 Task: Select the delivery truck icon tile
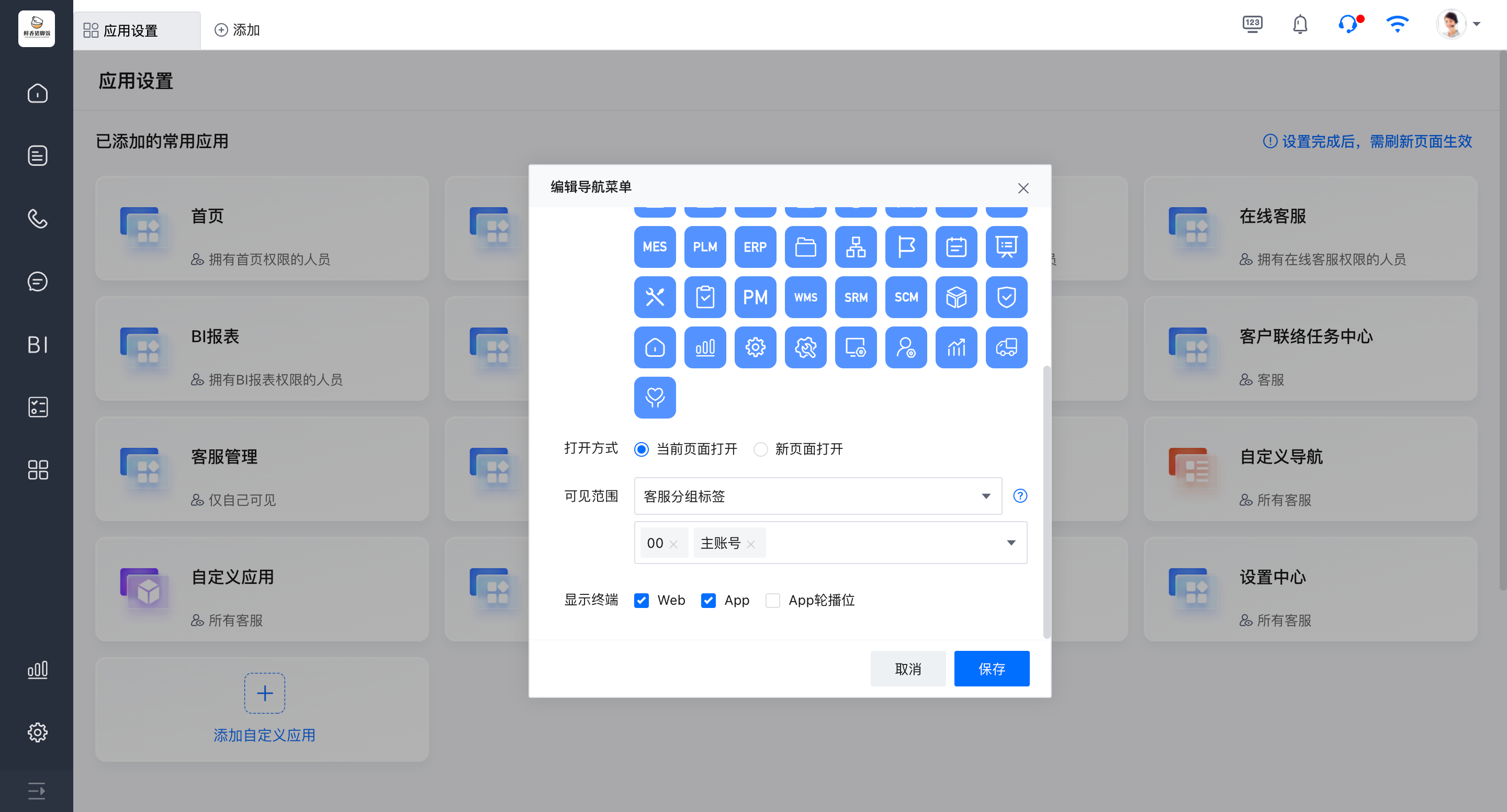pos(1007,347)
